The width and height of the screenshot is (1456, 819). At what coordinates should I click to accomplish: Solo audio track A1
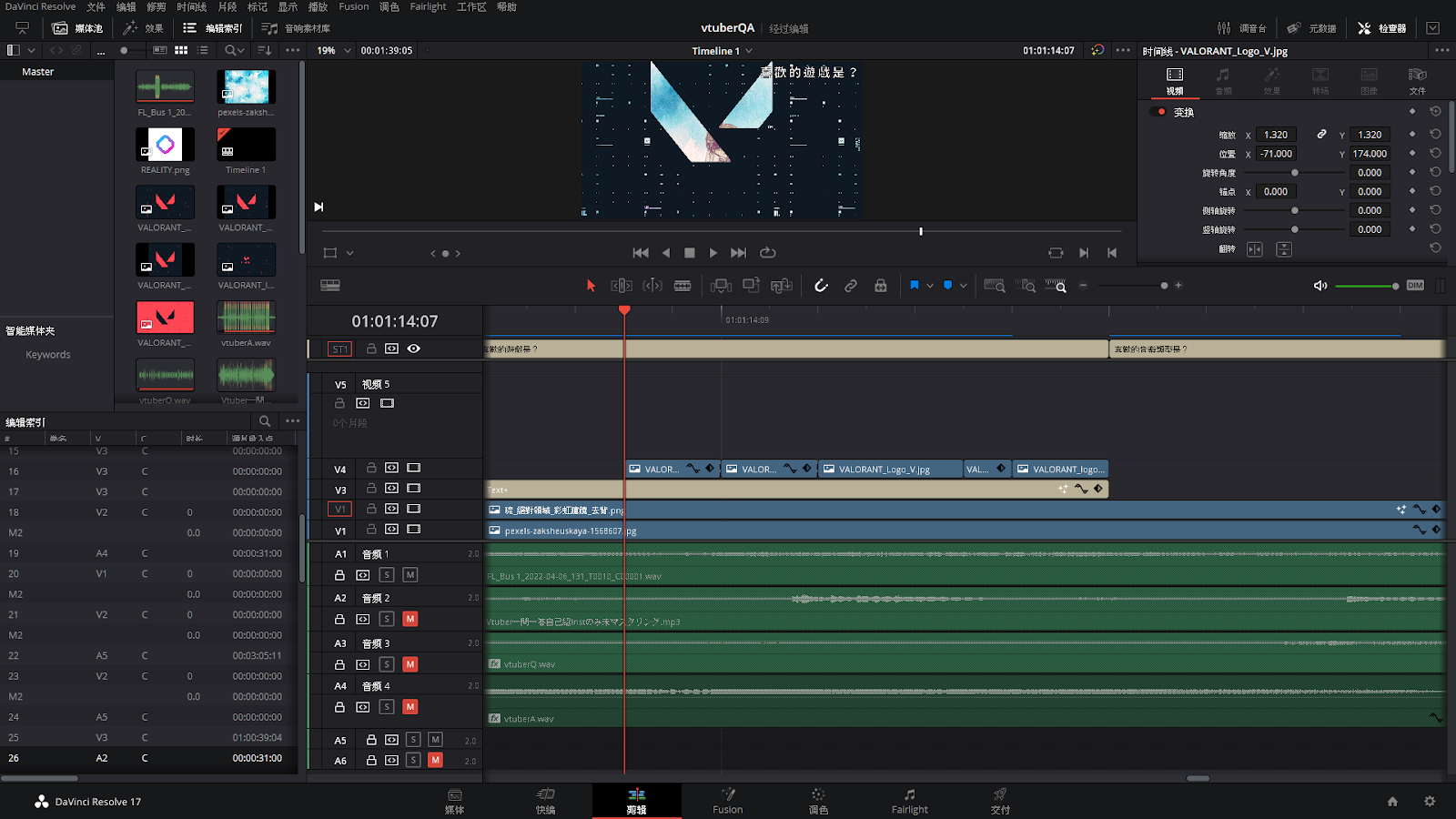click(387, 575)
